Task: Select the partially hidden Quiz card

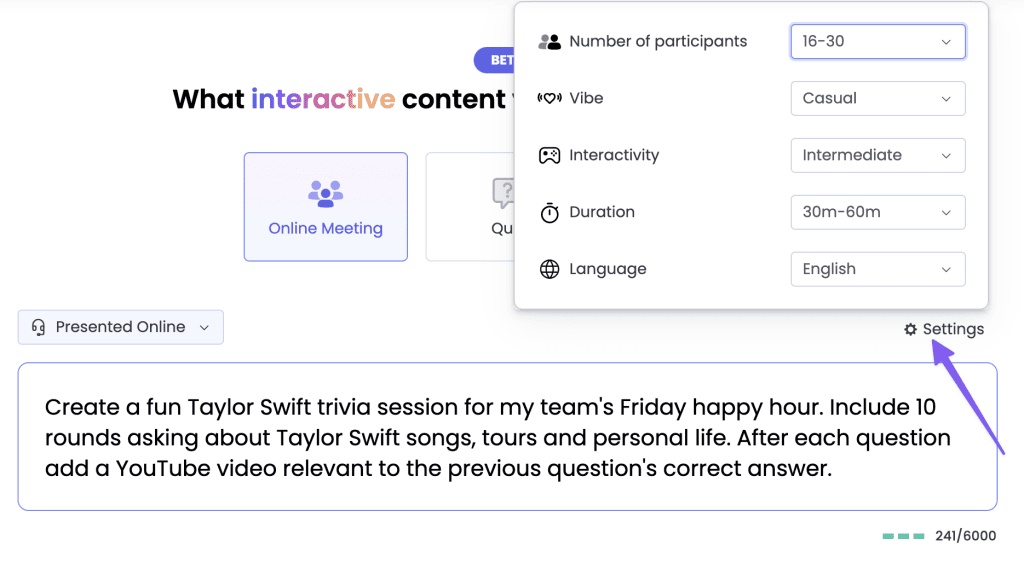Action: coord(470,207)
